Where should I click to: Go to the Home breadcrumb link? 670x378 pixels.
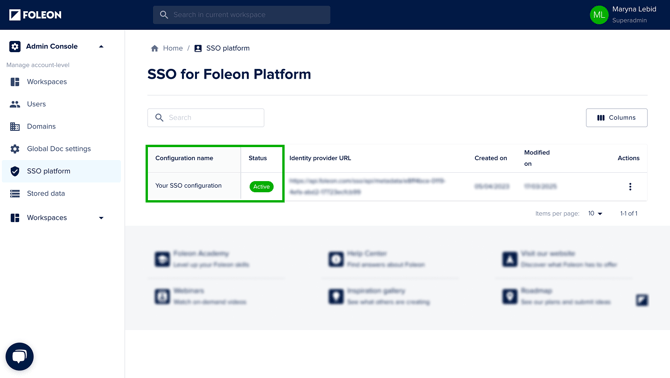pyautogui.click(x=173, y=48)
